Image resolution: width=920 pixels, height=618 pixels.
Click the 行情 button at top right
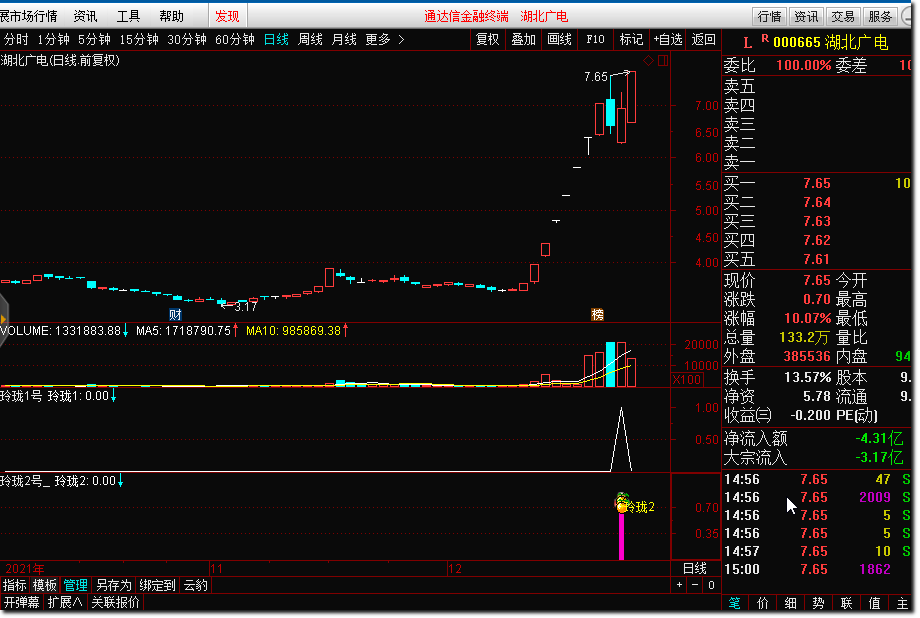770,16
